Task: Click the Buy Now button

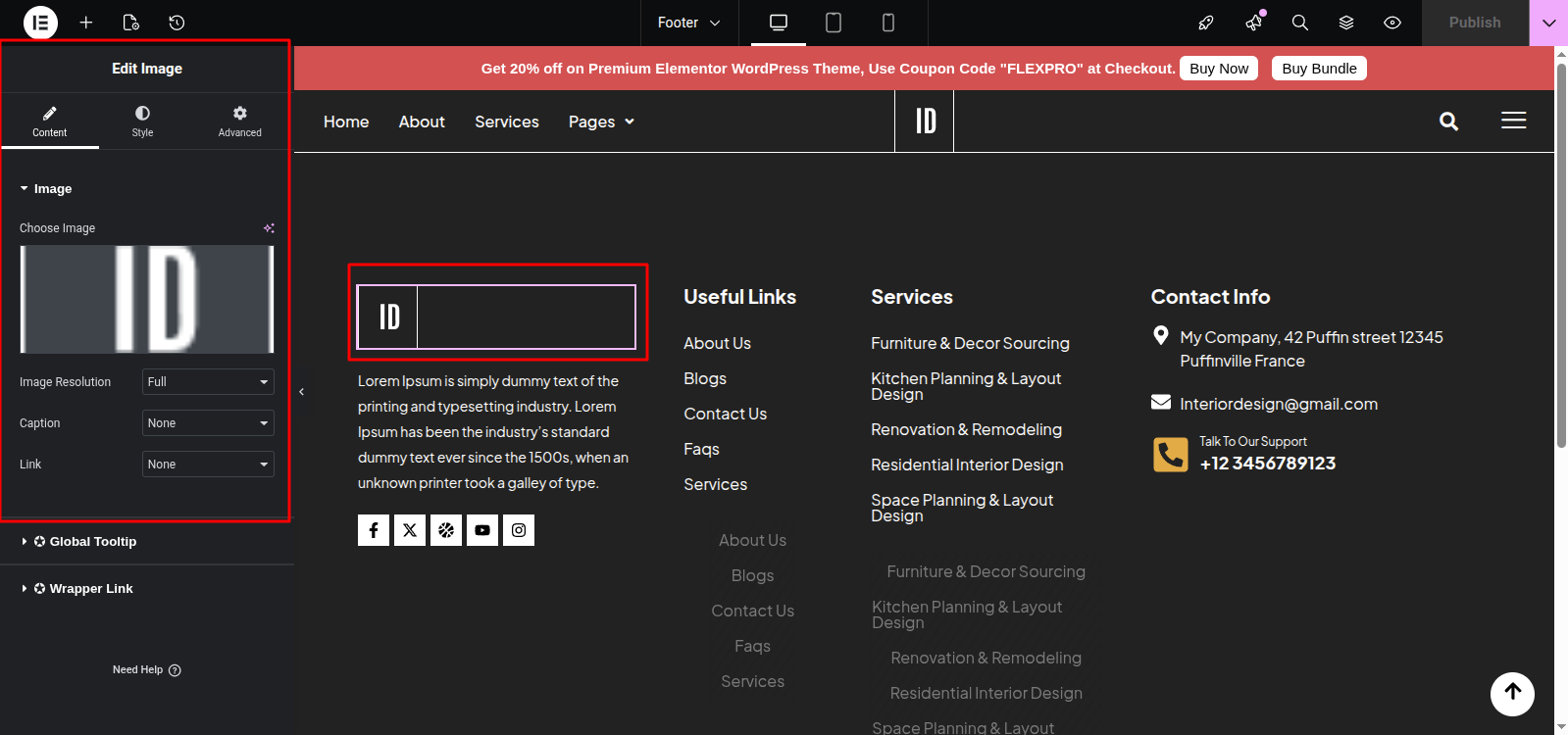Action: (1219, 69)
